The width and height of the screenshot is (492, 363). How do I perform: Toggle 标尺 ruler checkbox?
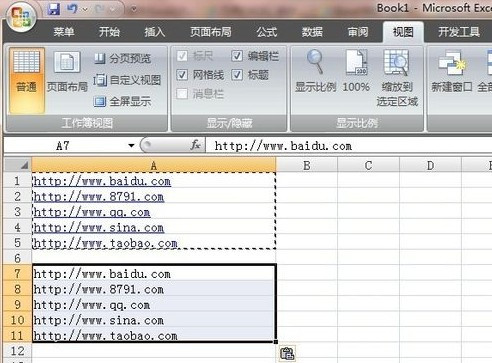[182, 56]
